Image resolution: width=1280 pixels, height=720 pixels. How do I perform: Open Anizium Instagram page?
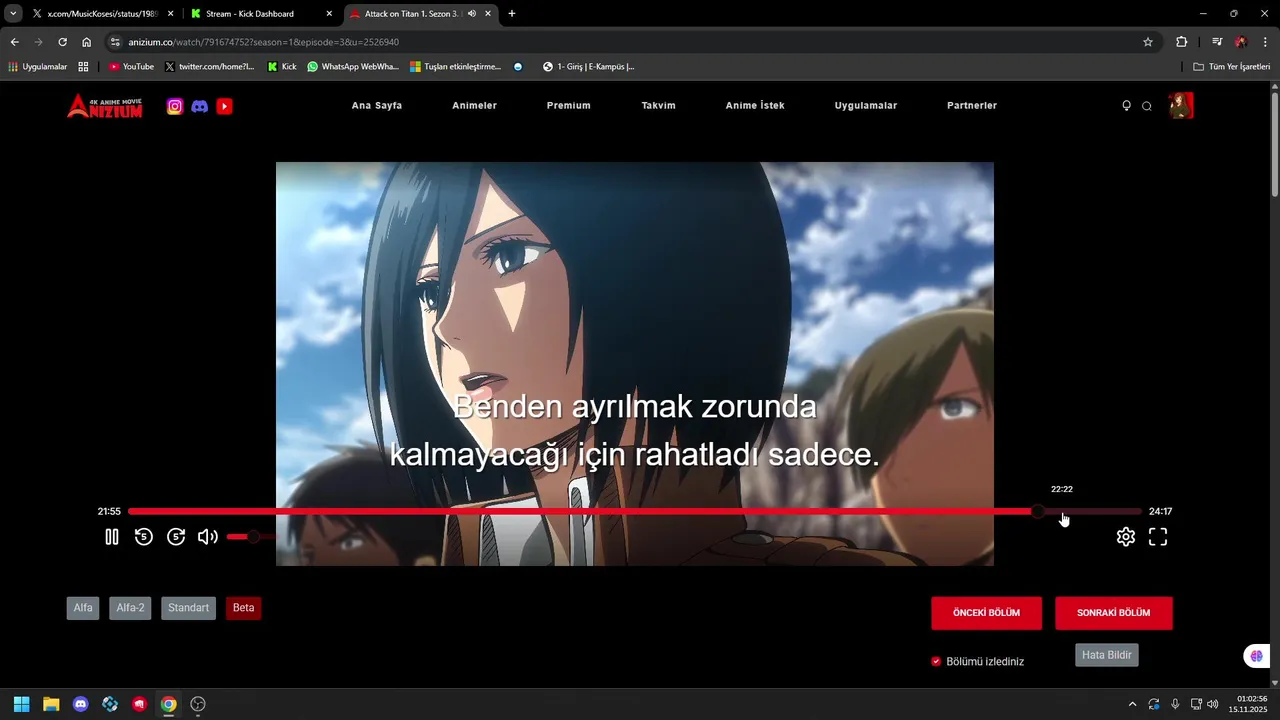coord(175,106)
